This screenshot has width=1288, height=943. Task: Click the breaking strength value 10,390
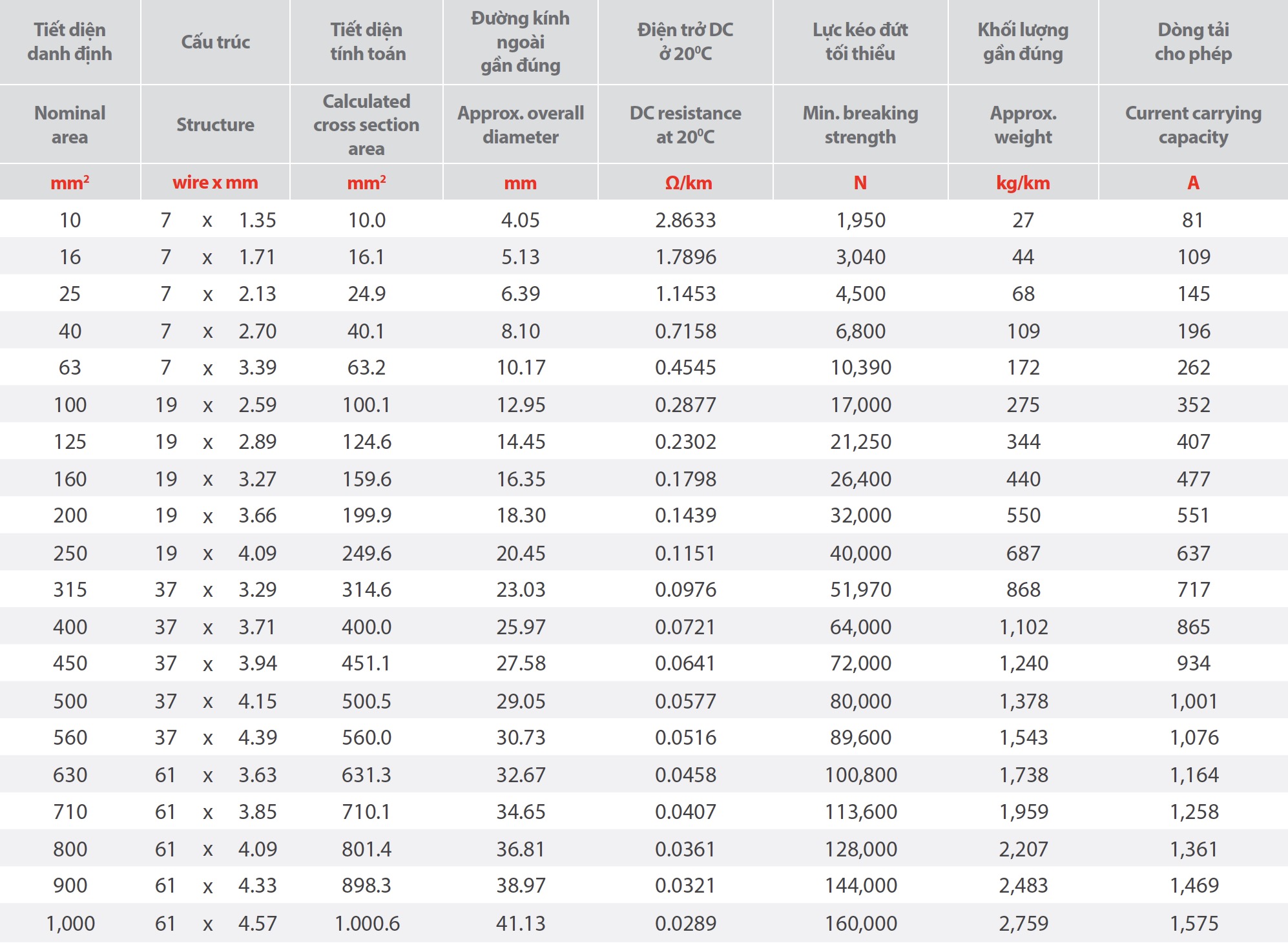point(860,368)
